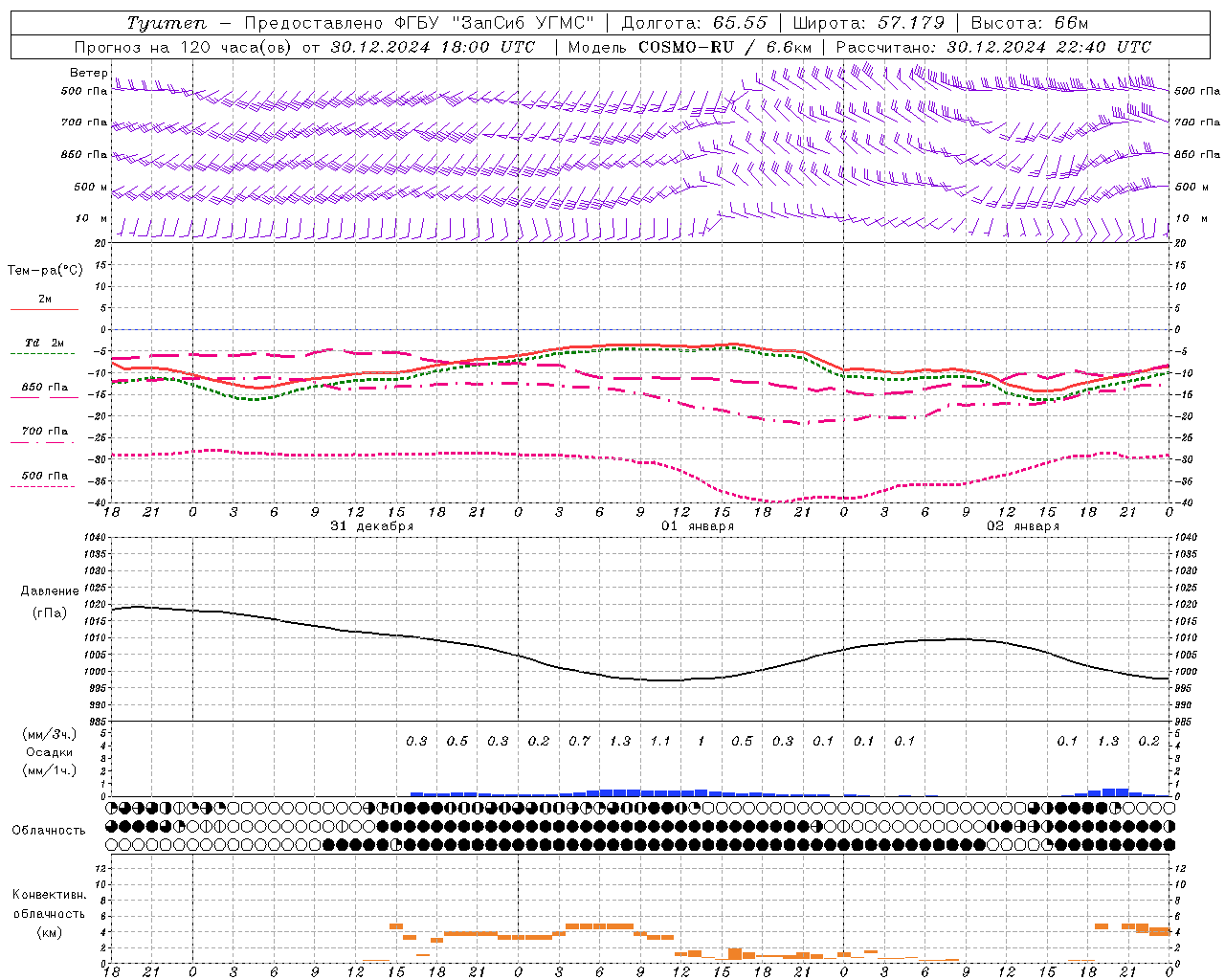The image size is (1225, 980).
Task: Select the 02 января date label
Action: 1023,526
